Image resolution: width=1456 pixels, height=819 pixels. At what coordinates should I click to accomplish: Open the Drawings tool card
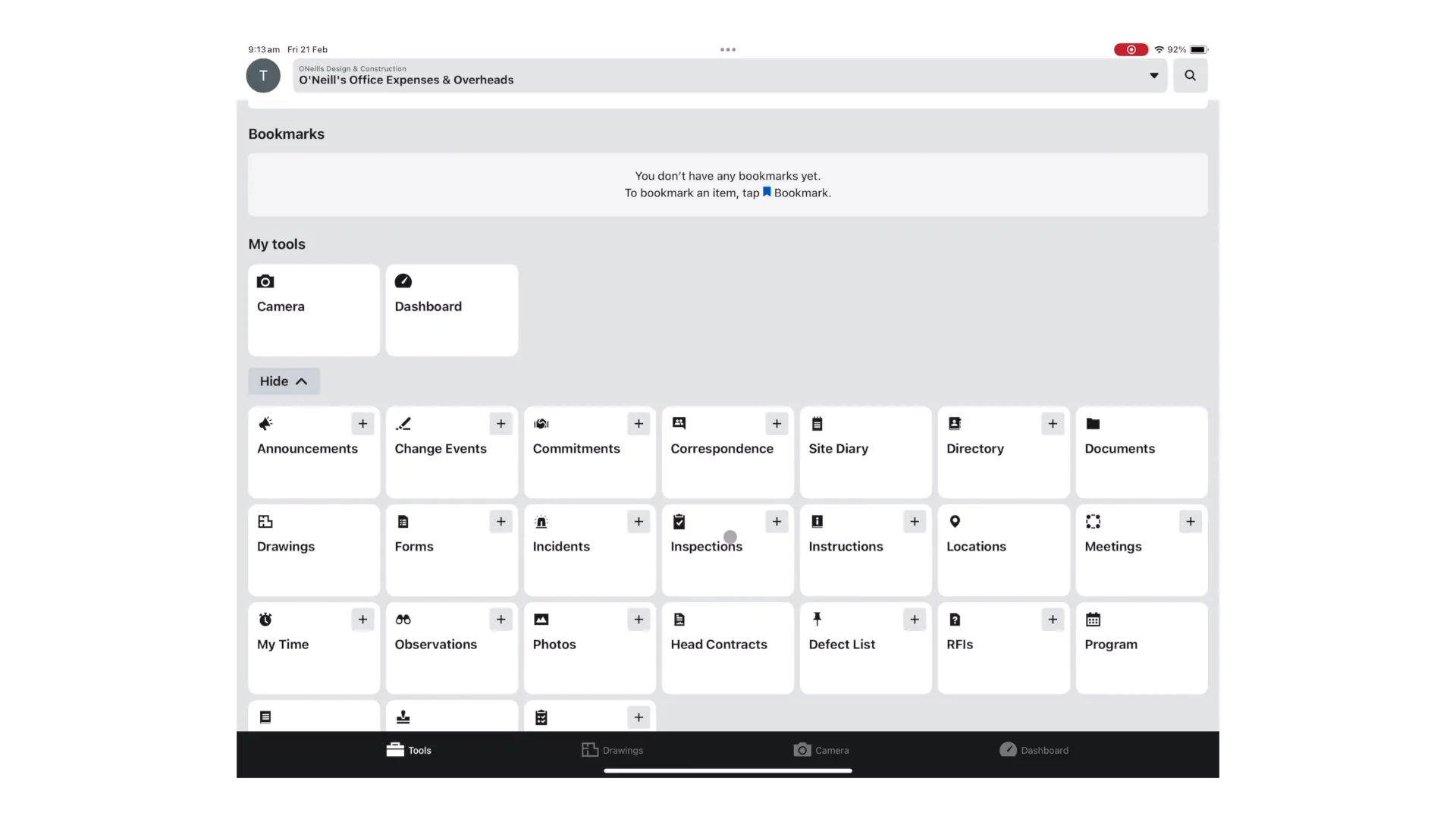pos(313,551)
